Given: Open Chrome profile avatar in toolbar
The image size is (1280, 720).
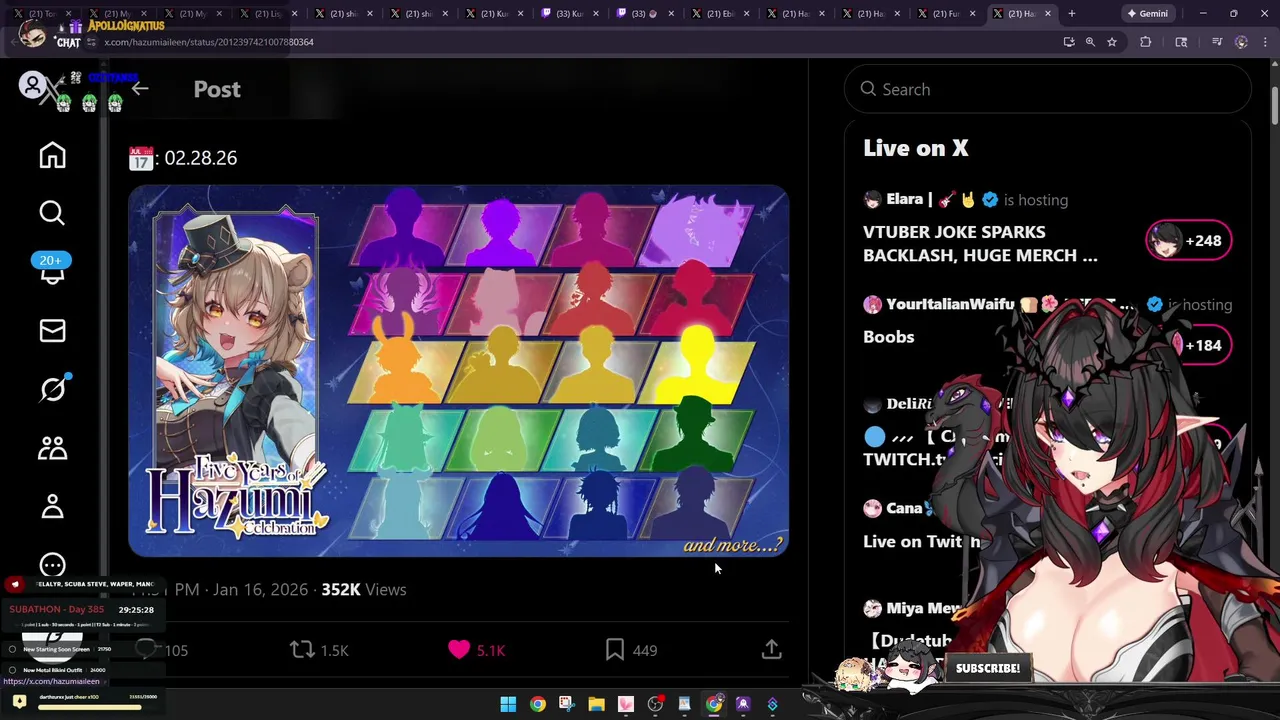Looking at the screenshot, I should click(x=1242, y=42).
